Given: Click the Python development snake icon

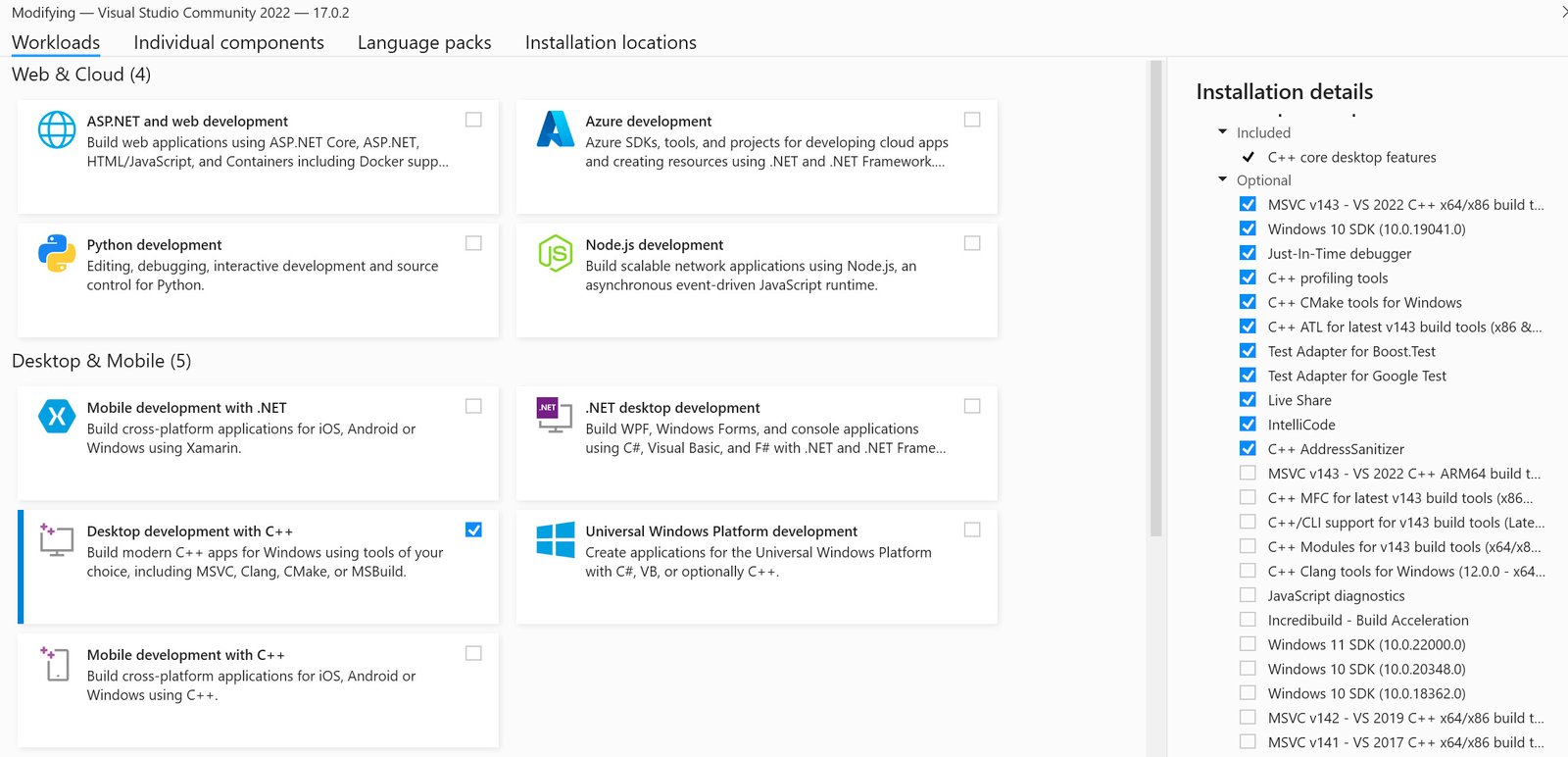Looking at the screenshot, I should (57, 253).
